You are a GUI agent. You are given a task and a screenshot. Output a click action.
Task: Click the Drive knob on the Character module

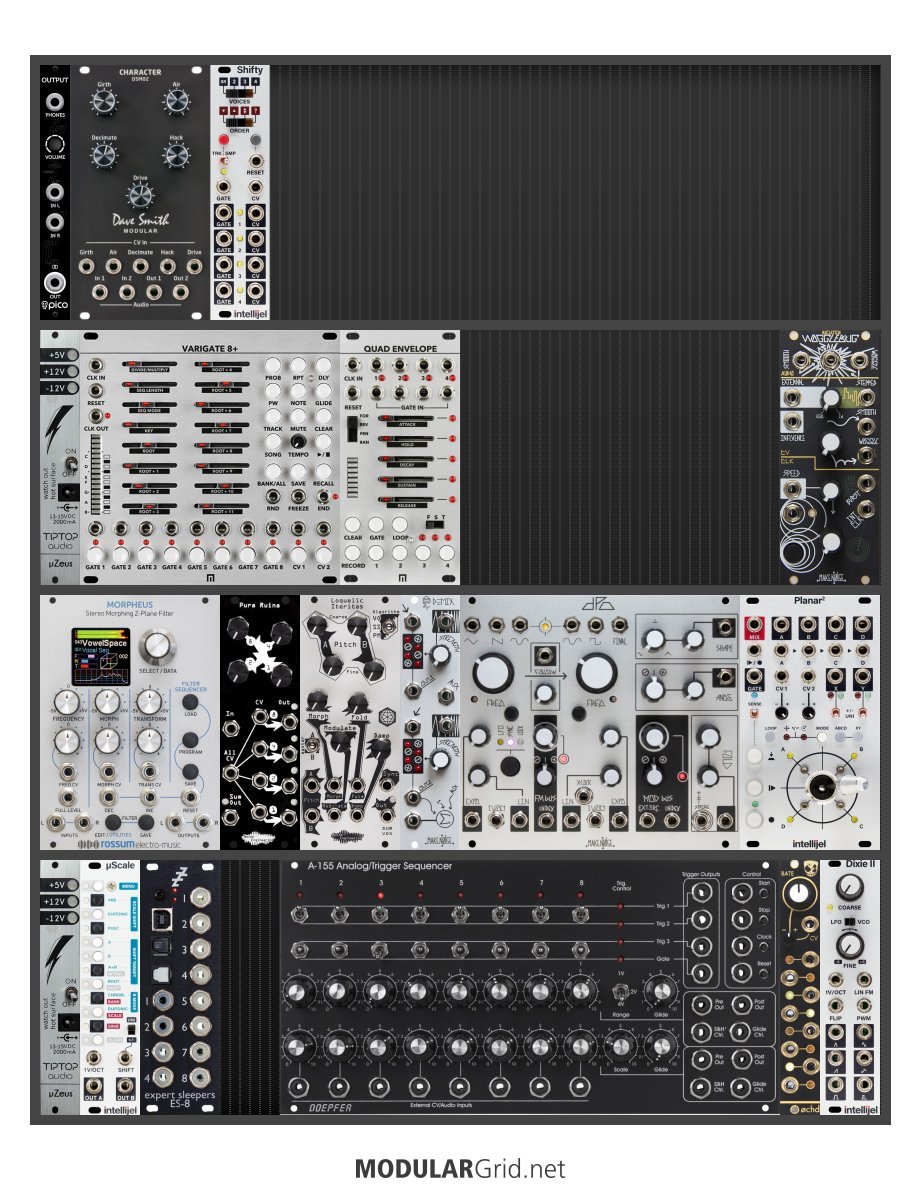[140, 195]
